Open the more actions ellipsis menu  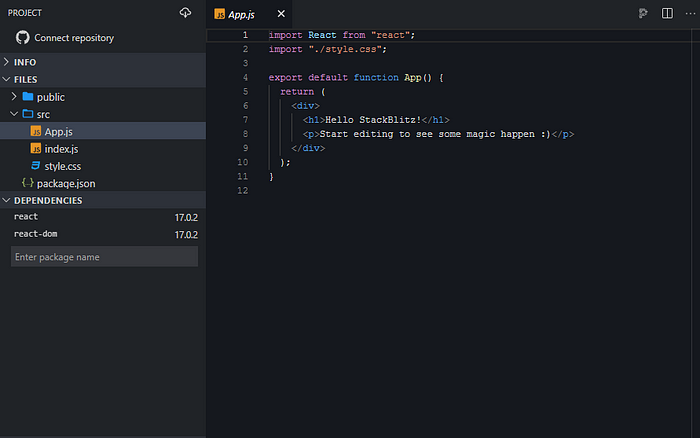[x=691, y=13]
